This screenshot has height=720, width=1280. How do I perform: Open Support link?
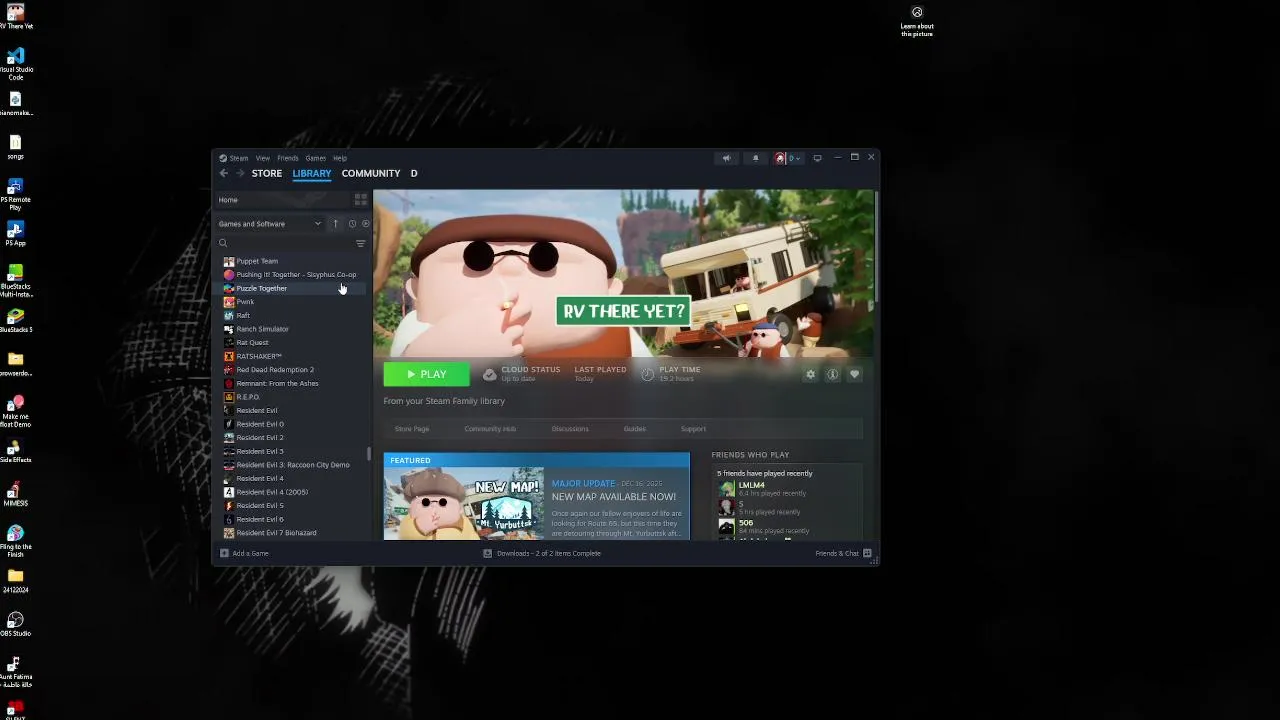[693, 429]
